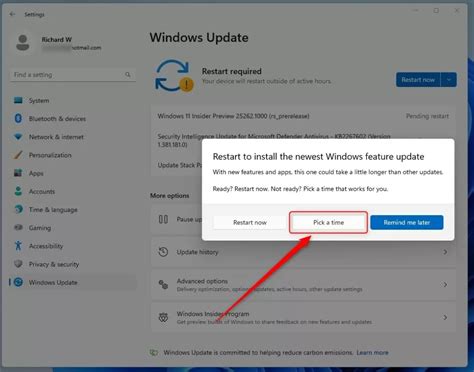Image resolution: width=474 pixels, height=372 pixels.
Task: Expand the Update history chevron
Action: [x=445, y=252]
